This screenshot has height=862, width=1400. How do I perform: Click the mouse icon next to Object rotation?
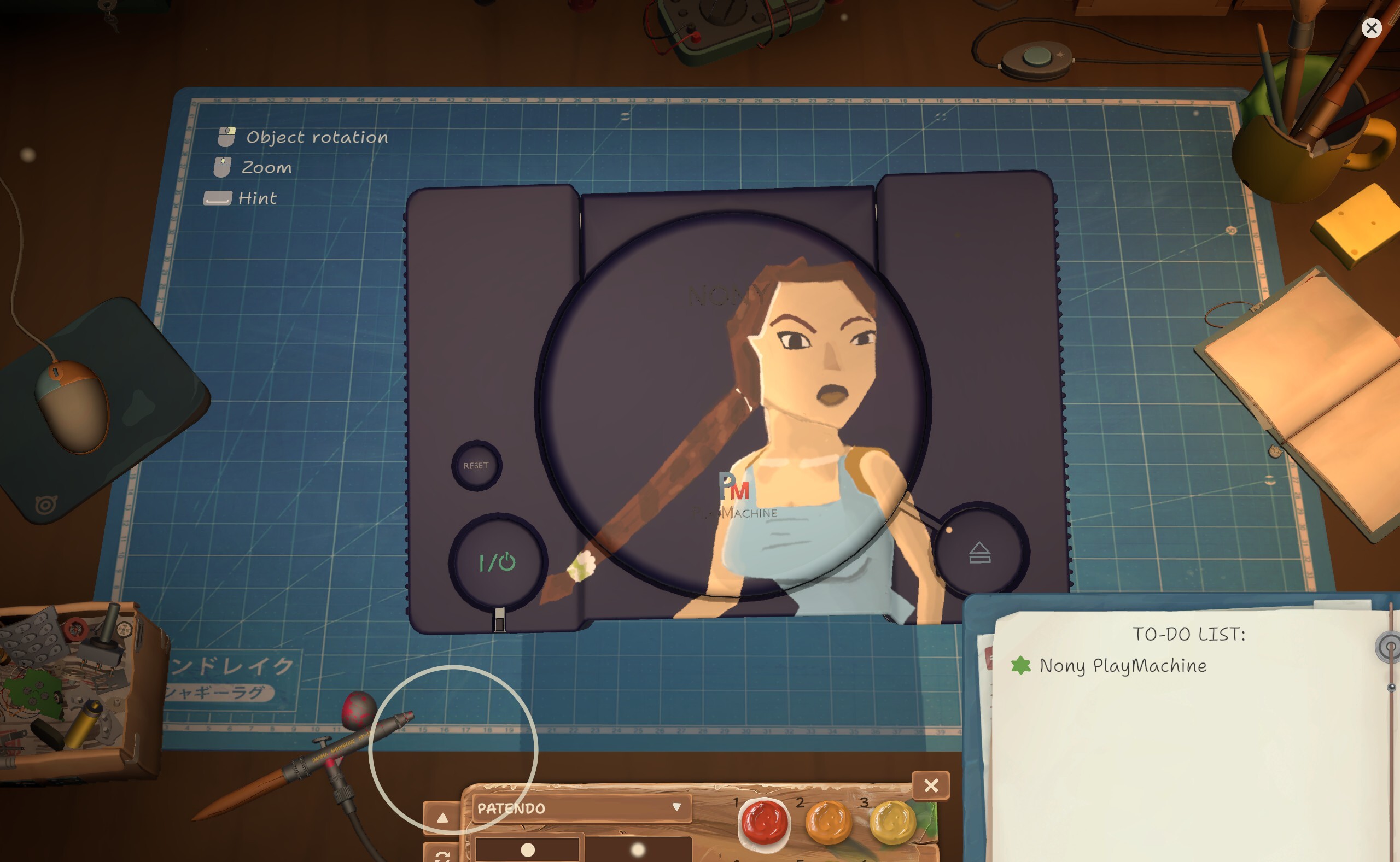[x=226, y=137]
